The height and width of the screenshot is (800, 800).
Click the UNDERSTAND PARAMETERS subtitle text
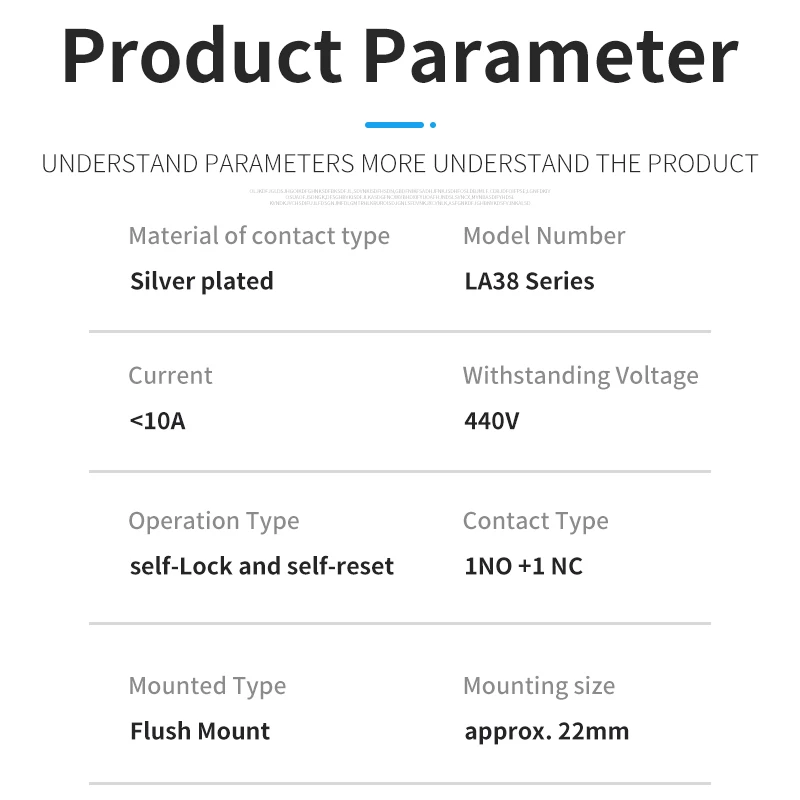point(400,164)
